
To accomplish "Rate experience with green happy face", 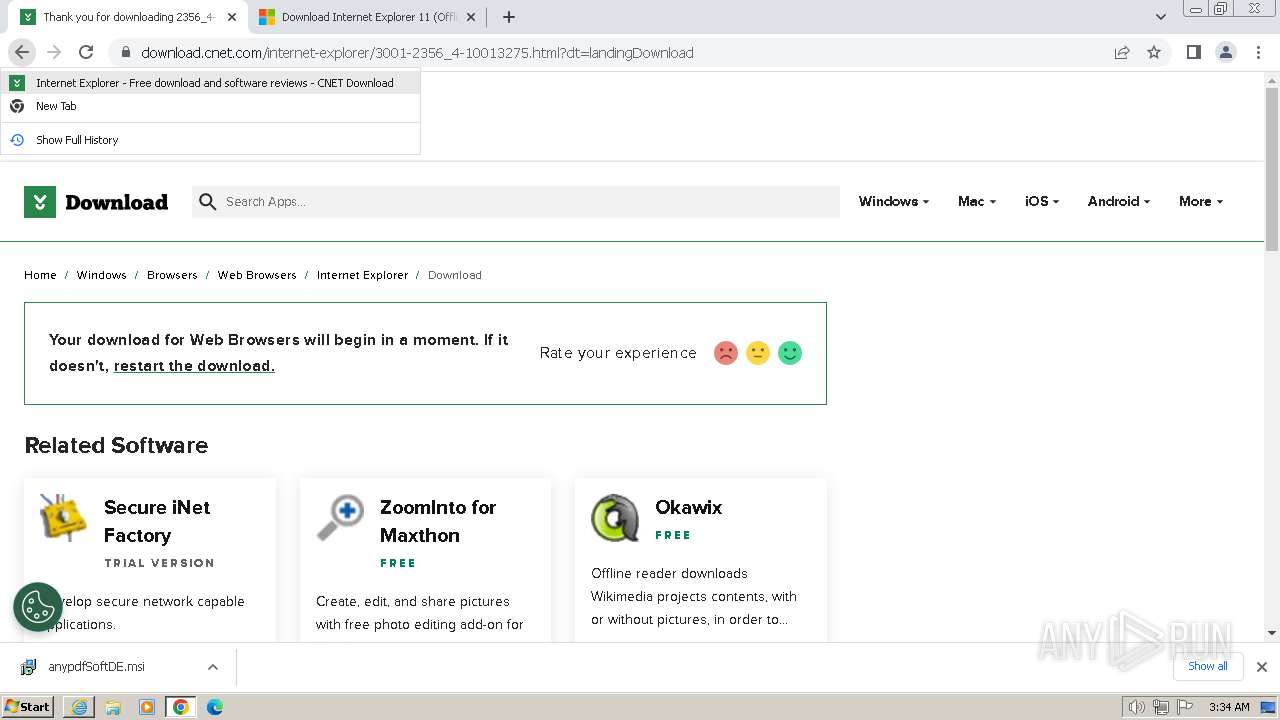I will [790, 353].
